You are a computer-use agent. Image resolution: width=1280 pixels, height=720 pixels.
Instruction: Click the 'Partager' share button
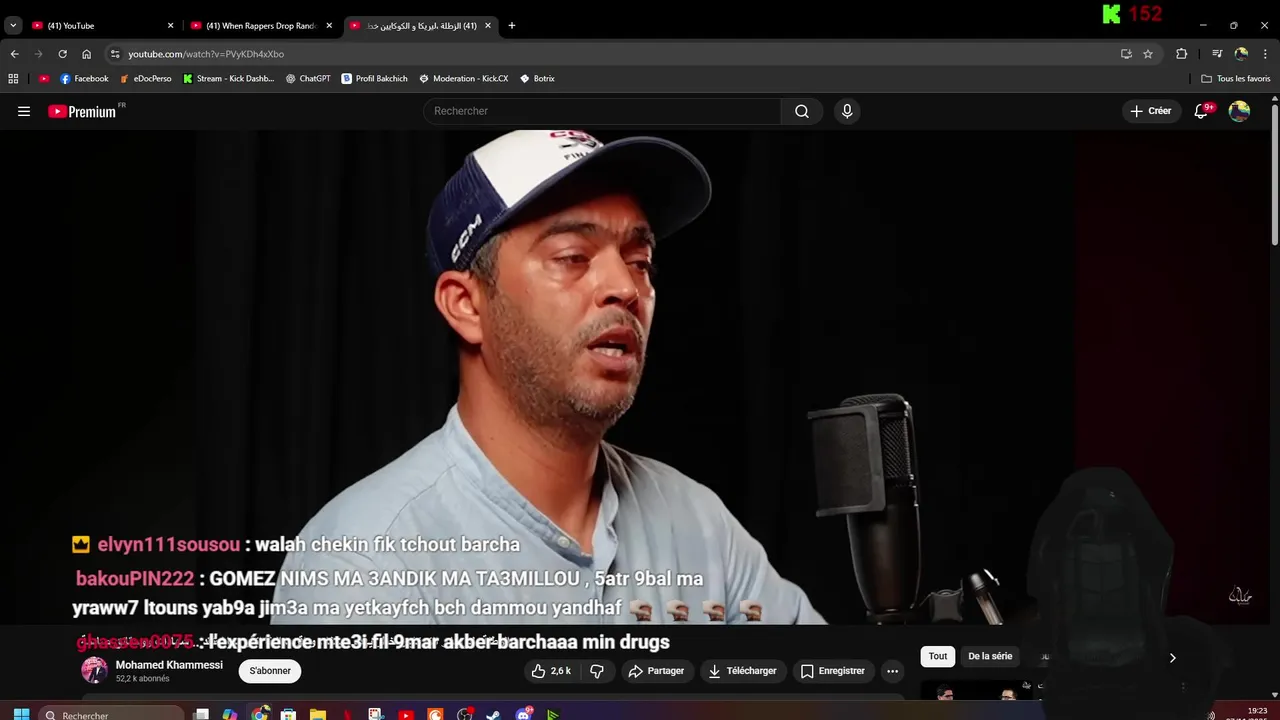tap(656, 671)
